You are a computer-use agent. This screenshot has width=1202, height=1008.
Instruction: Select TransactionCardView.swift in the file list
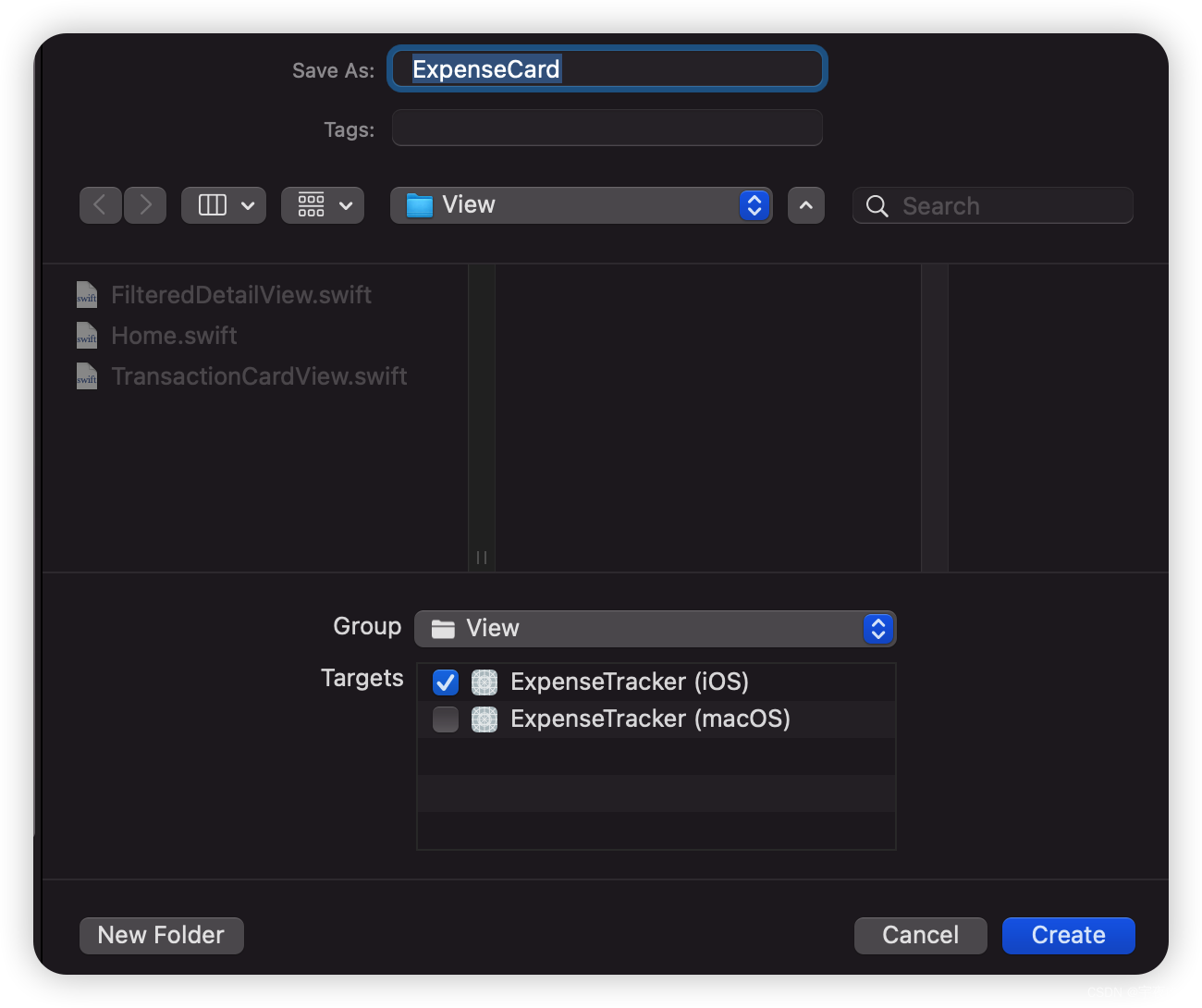[259, 376]
